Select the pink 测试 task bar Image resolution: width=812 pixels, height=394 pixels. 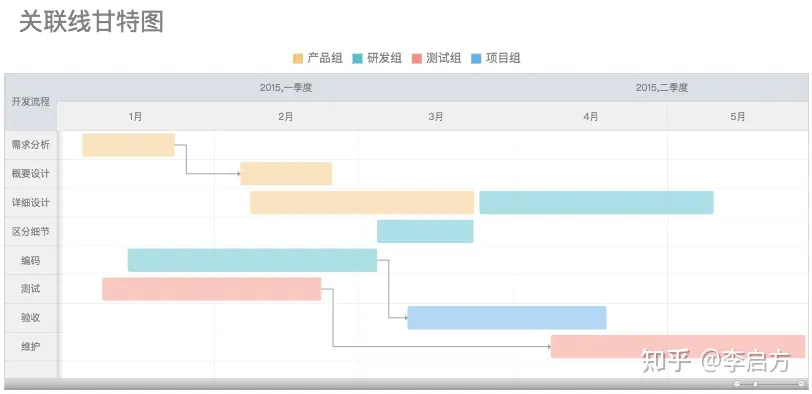click(x=211, y=289)
